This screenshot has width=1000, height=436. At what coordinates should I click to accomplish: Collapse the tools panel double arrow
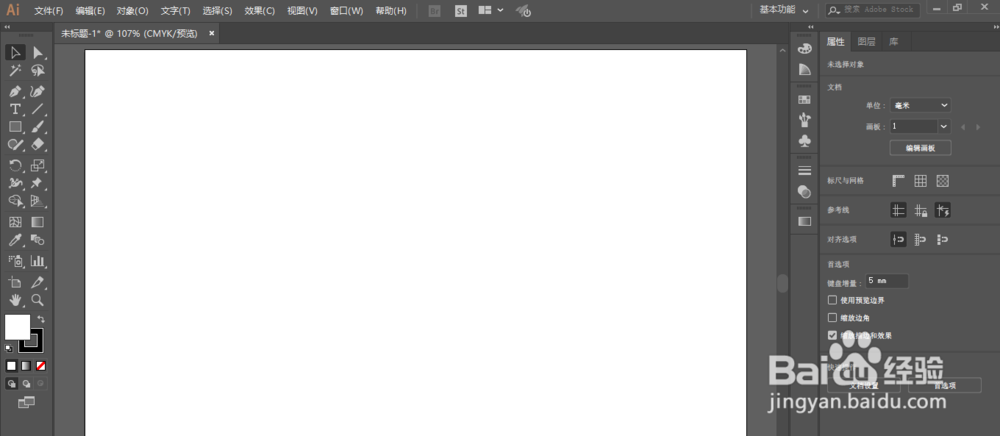(7, 27)
